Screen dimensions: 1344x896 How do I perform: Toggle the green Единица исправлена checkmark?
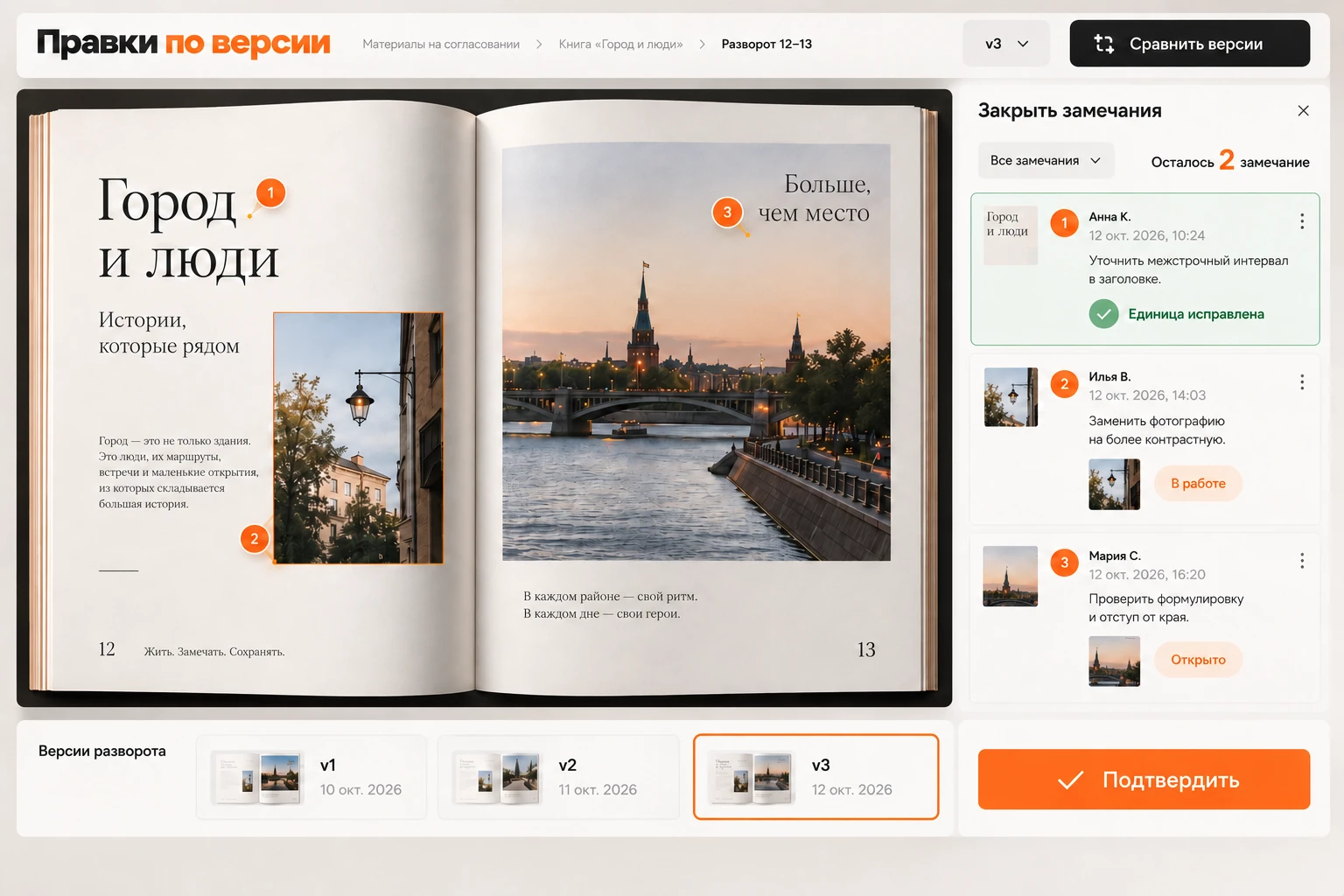pos(1104,313)
